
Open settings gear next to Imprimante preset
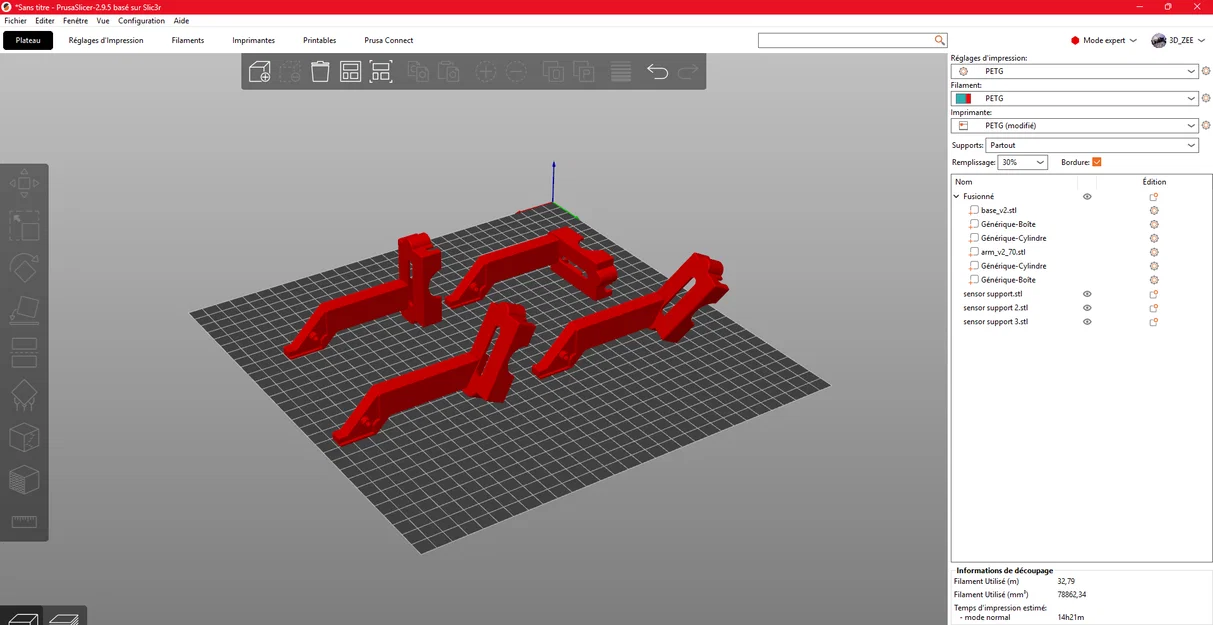[1206, 125]
